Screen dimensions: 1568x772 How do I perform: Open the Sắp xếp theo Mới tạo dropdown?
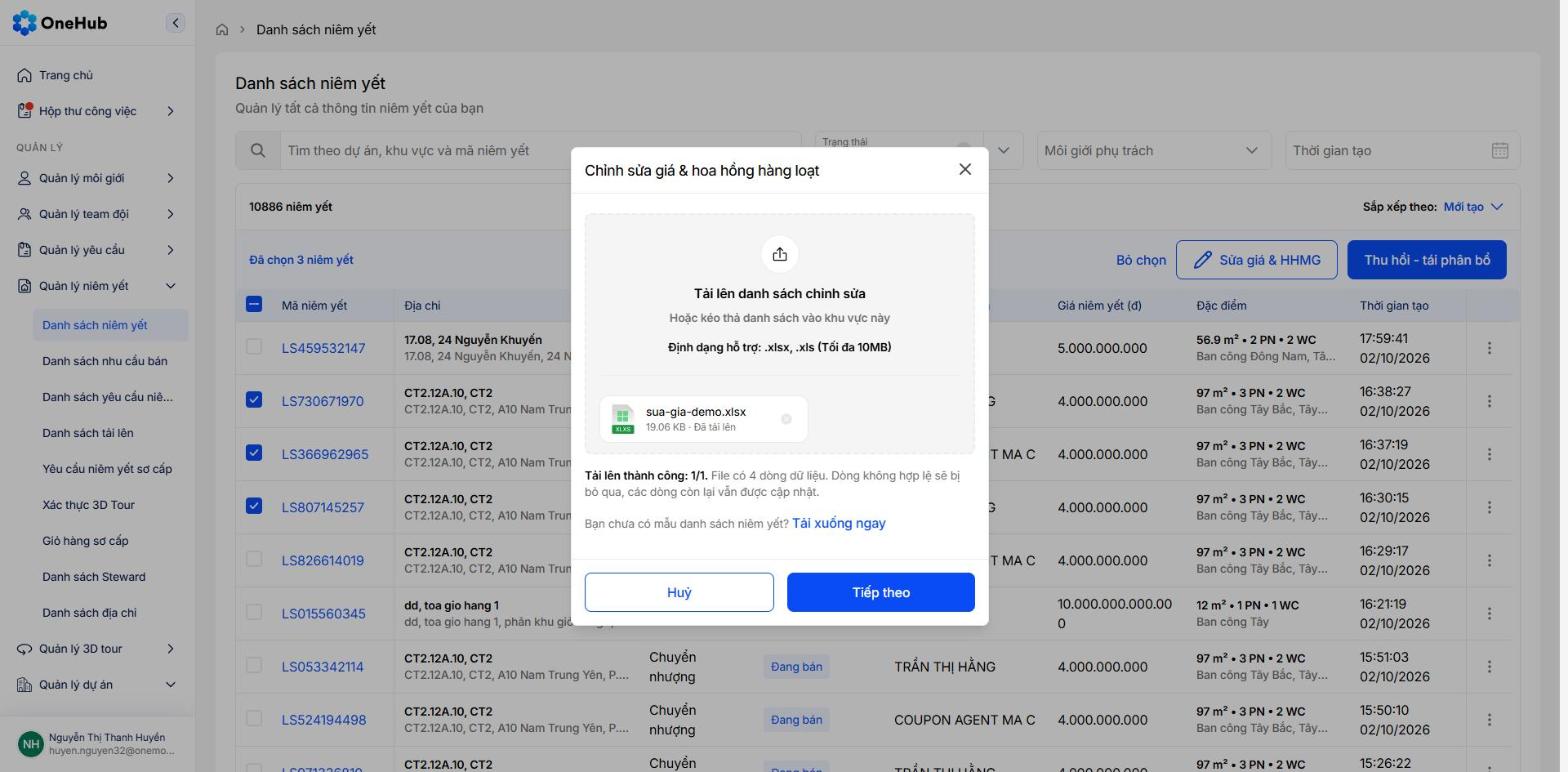tap(1473, 207)
